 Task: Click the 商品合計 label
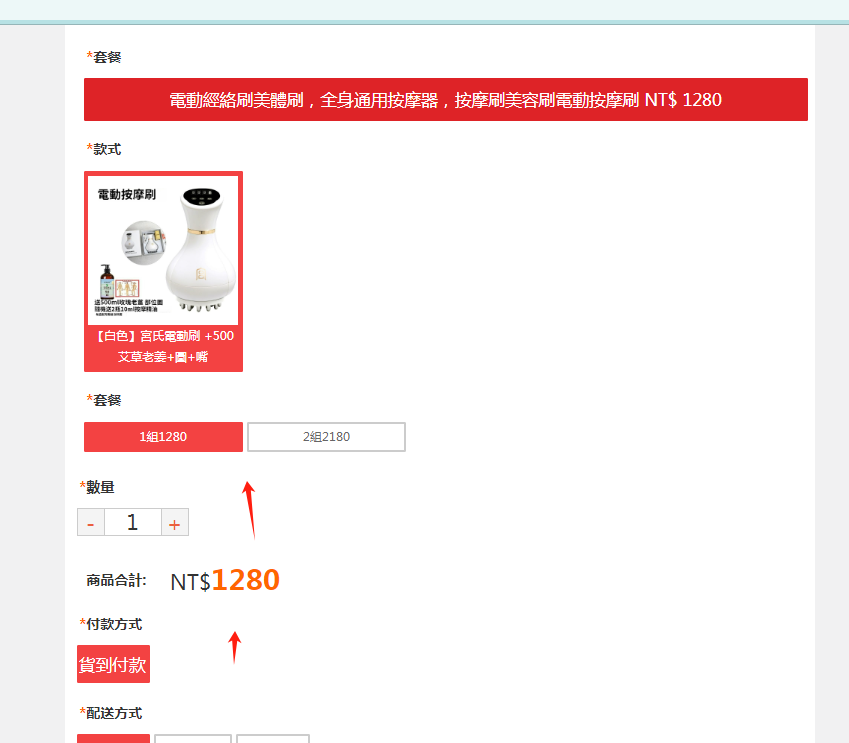coord(116,581)
